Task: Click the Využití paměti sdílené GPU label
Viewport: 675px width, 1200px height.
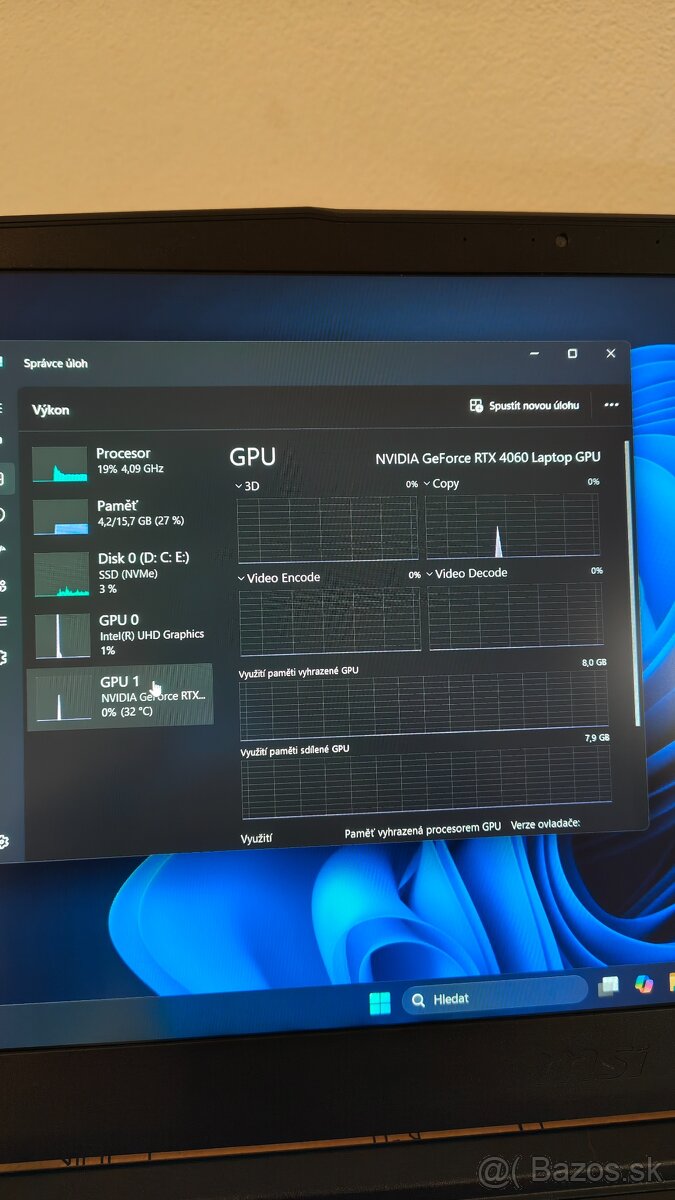Action: coord(296,749)
